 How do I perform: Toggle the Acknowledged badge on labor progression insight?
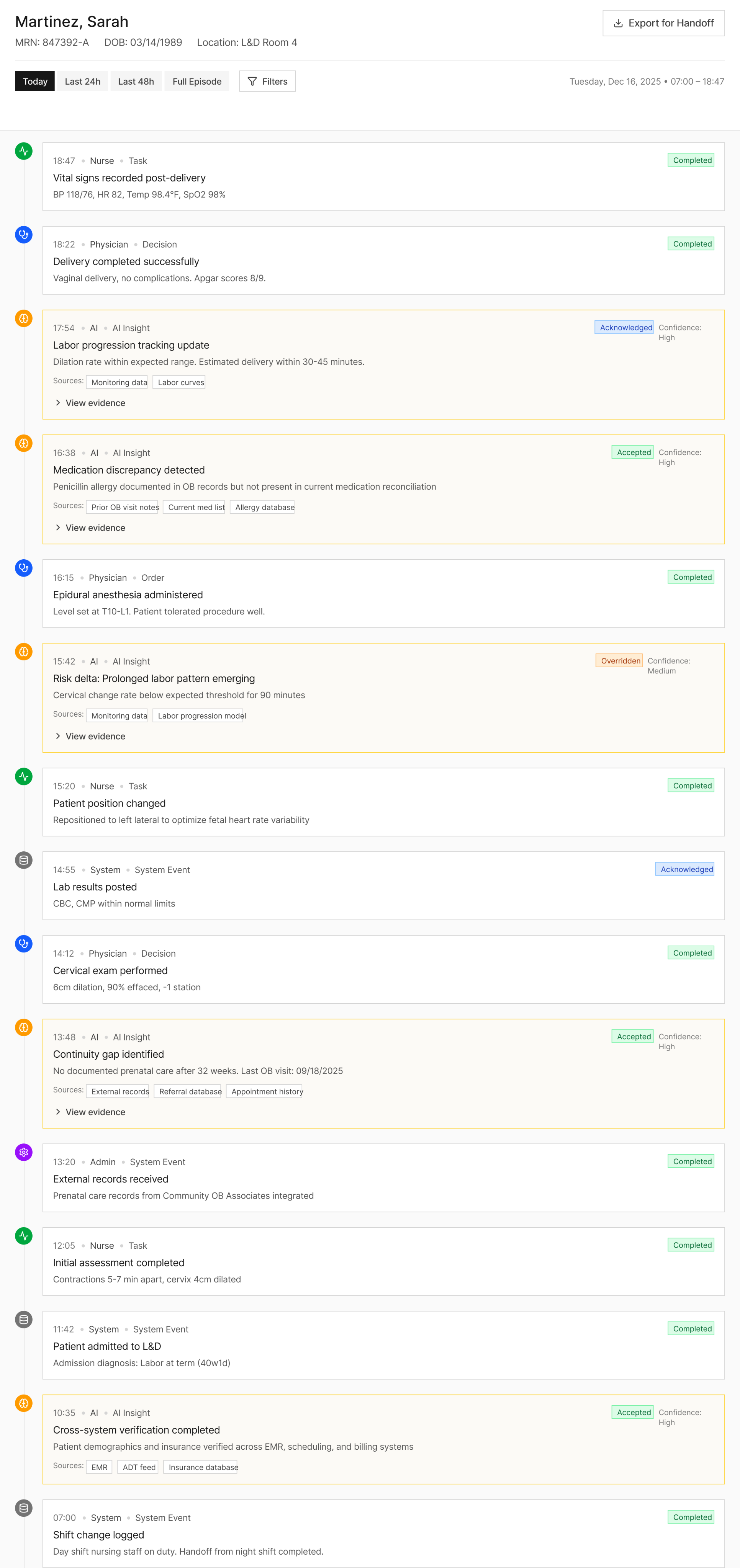click(x=624, y=327)
